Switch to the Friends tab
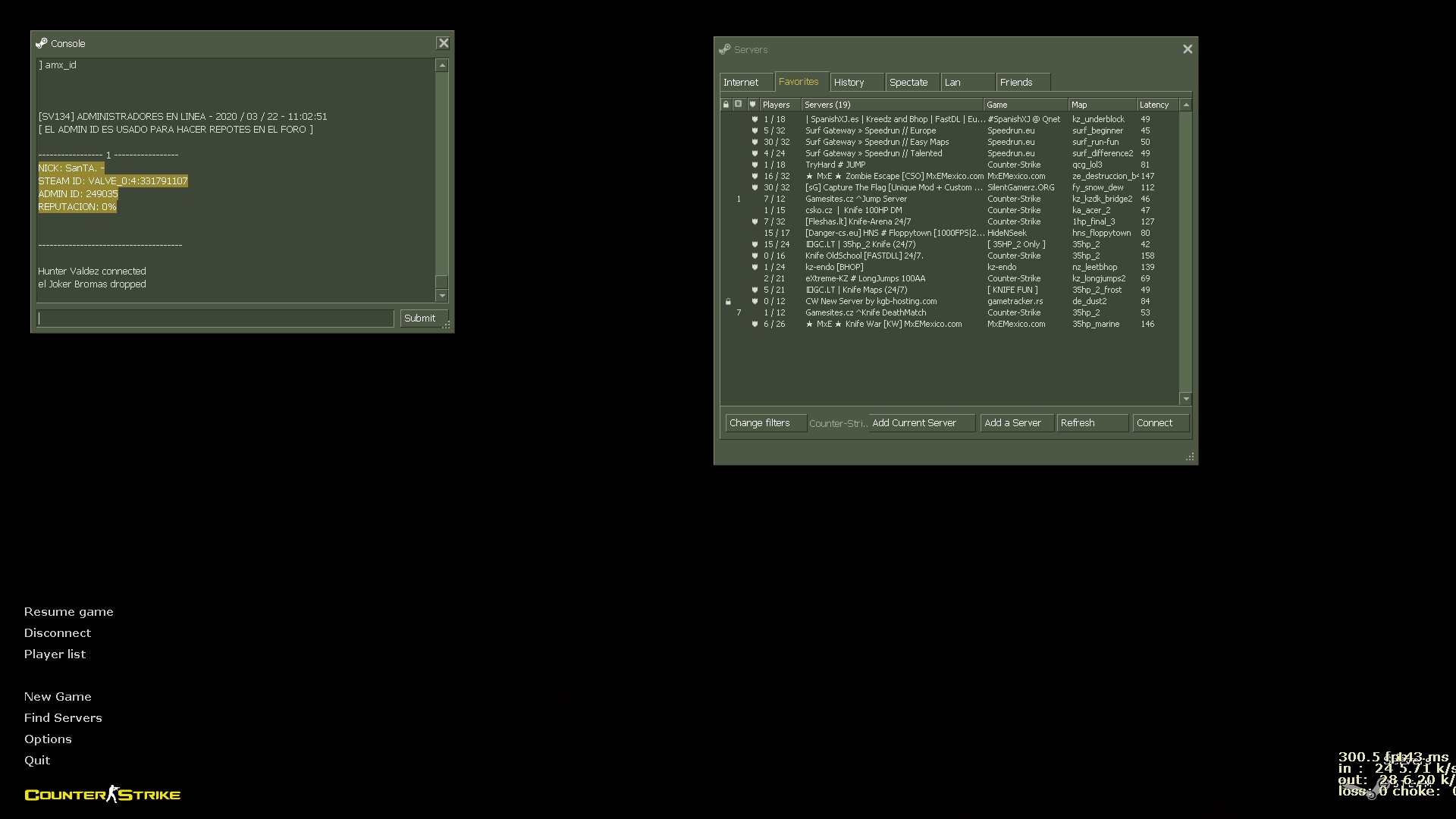This screenshot has height=819, width=1456. [1023, 82]
